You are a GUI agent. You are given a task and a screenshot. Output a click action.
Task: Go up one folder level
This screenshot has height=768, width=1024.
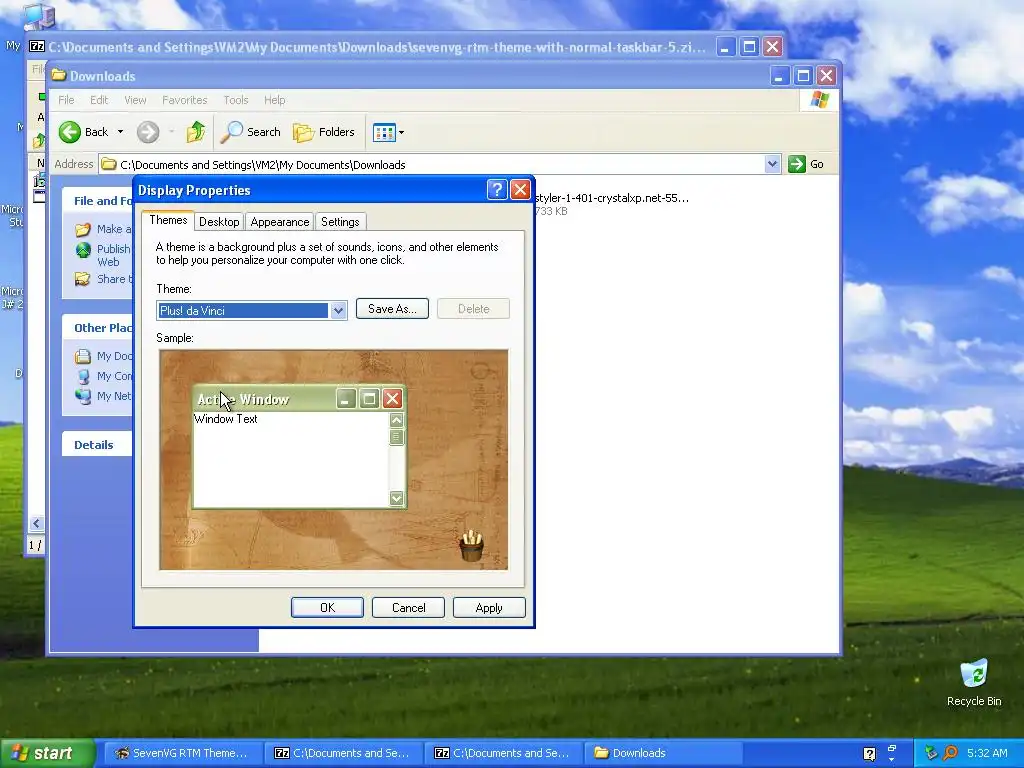point(195,132)
